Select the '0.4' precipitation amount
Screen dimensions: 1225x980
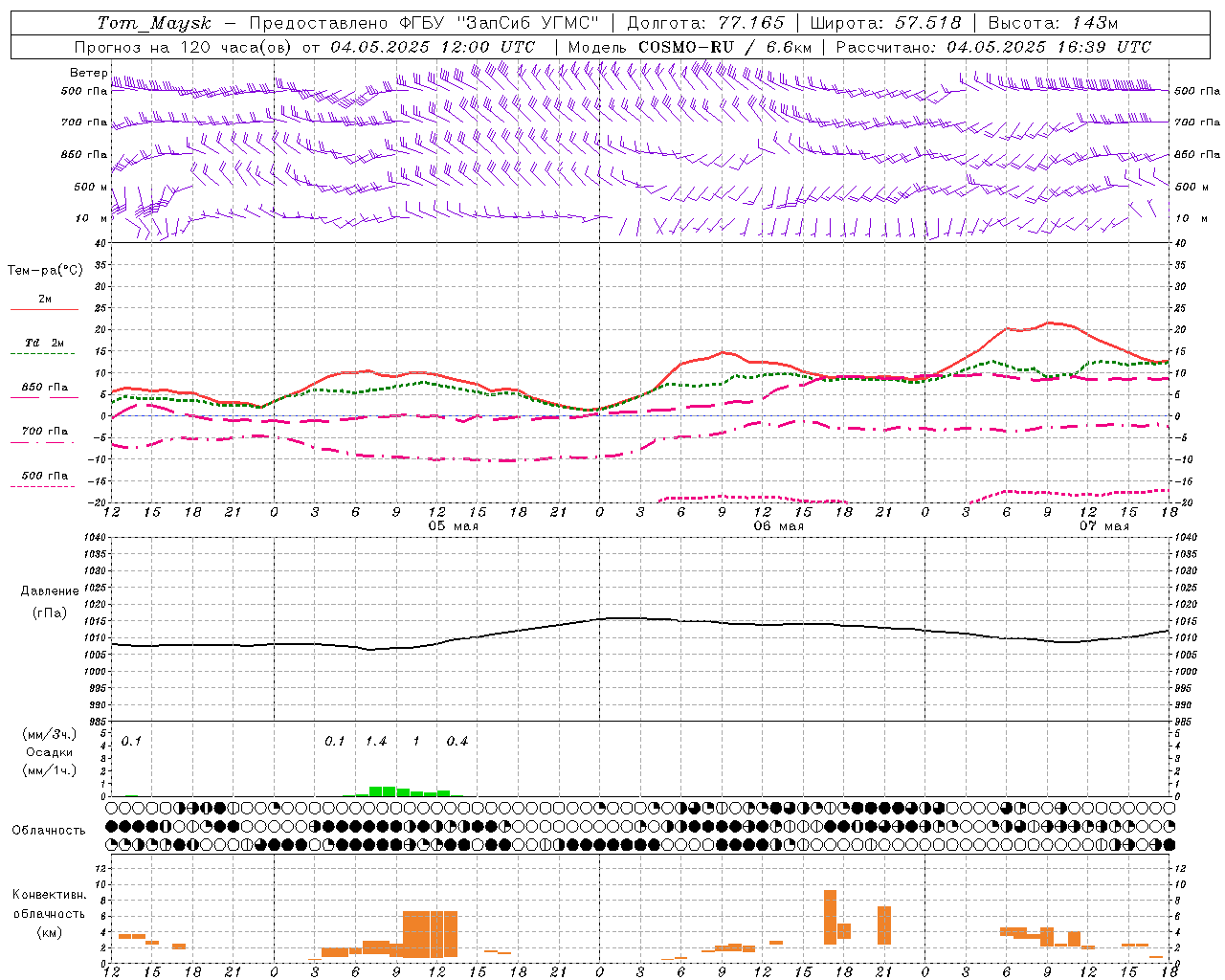coord(457,742)
